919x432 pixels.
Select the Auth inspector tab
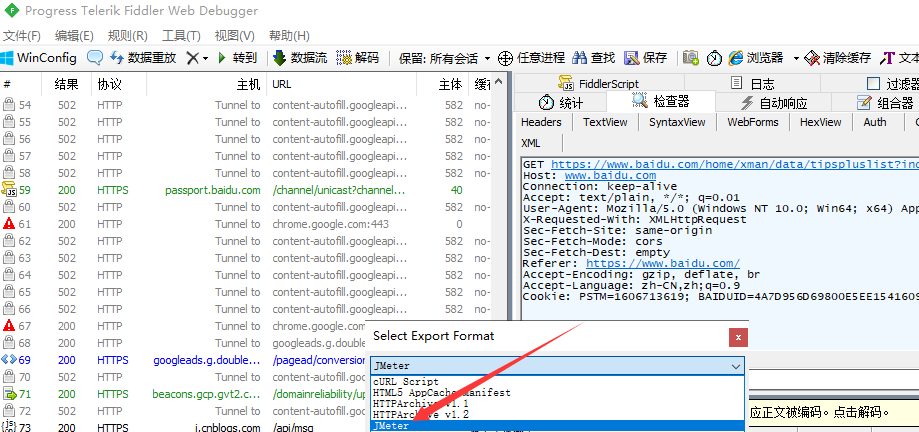click(874, 122)
